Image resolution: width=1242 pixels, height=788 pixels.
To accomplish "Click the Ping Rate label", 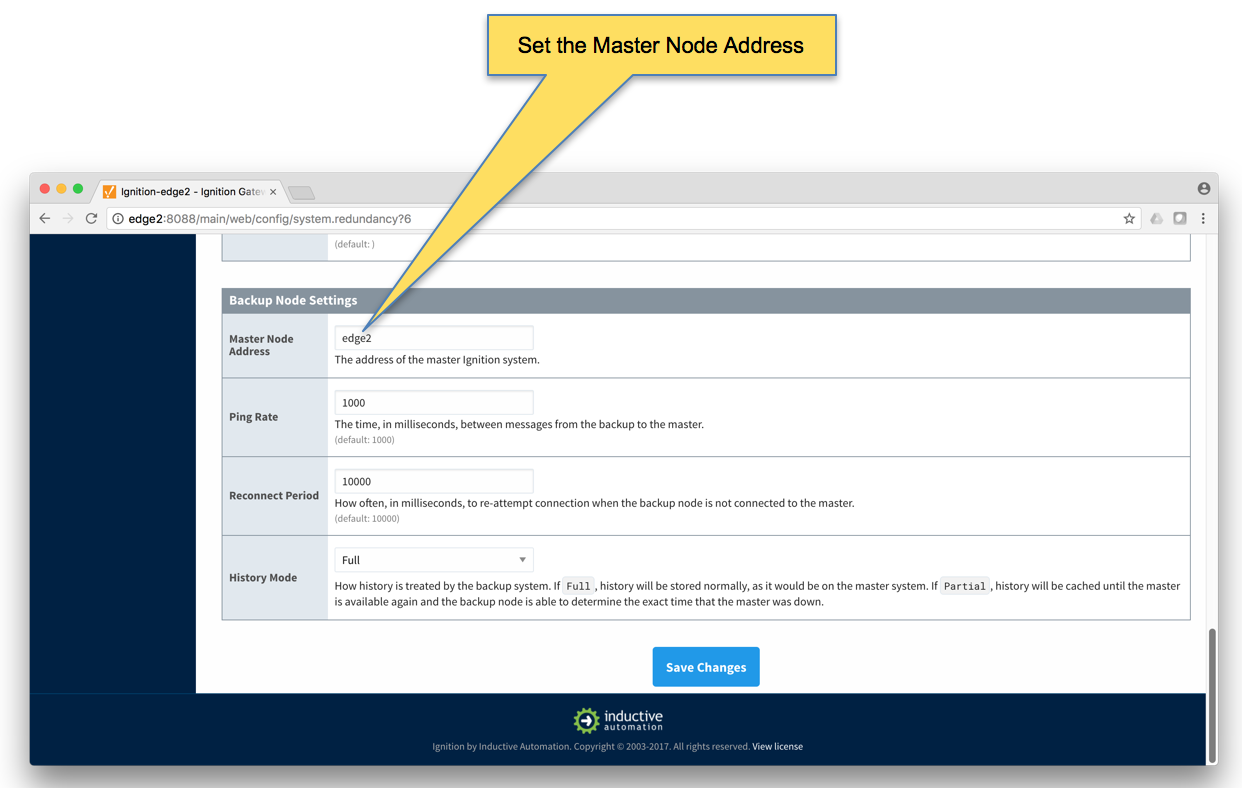I will click(x=253, y=417).
